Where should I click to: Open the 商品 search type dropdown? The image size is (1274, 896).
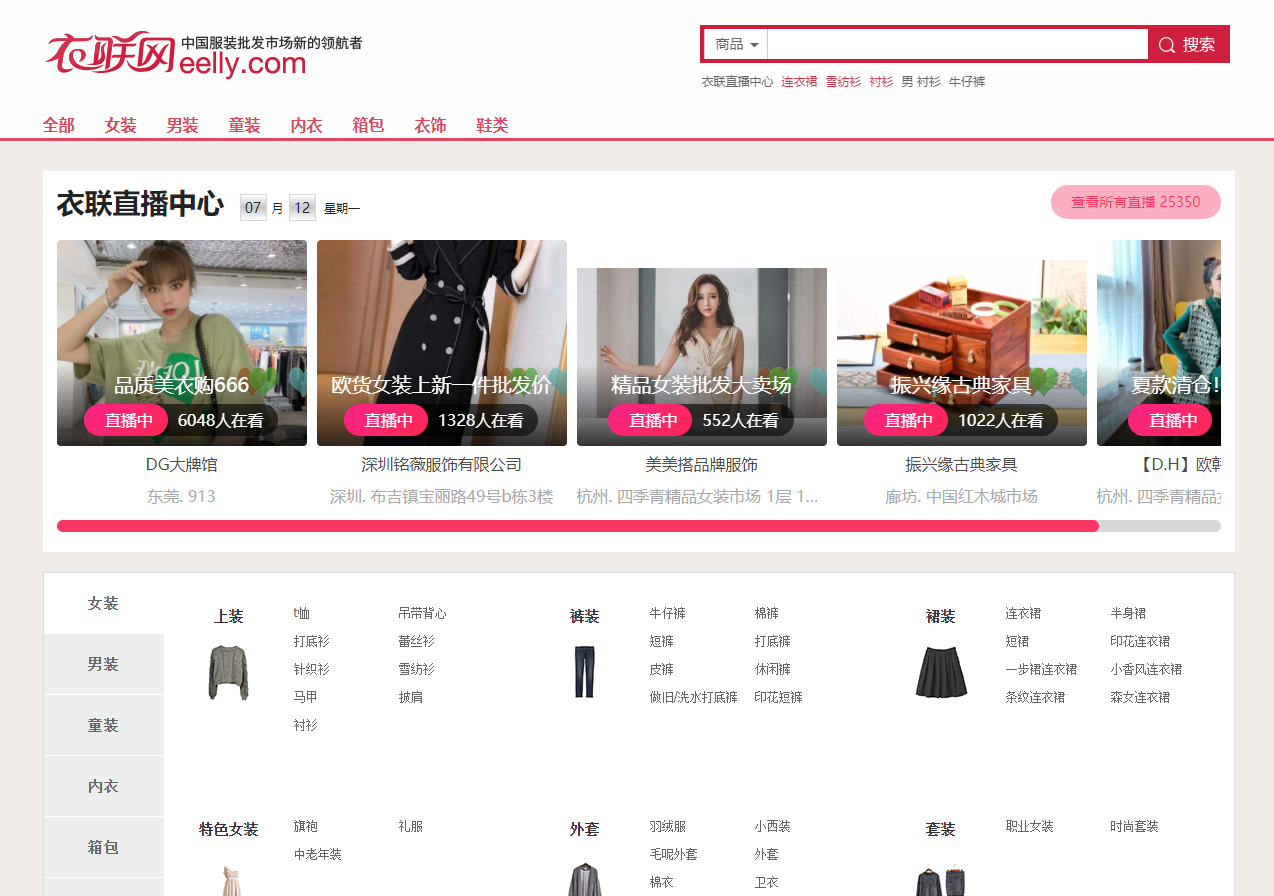737,44
